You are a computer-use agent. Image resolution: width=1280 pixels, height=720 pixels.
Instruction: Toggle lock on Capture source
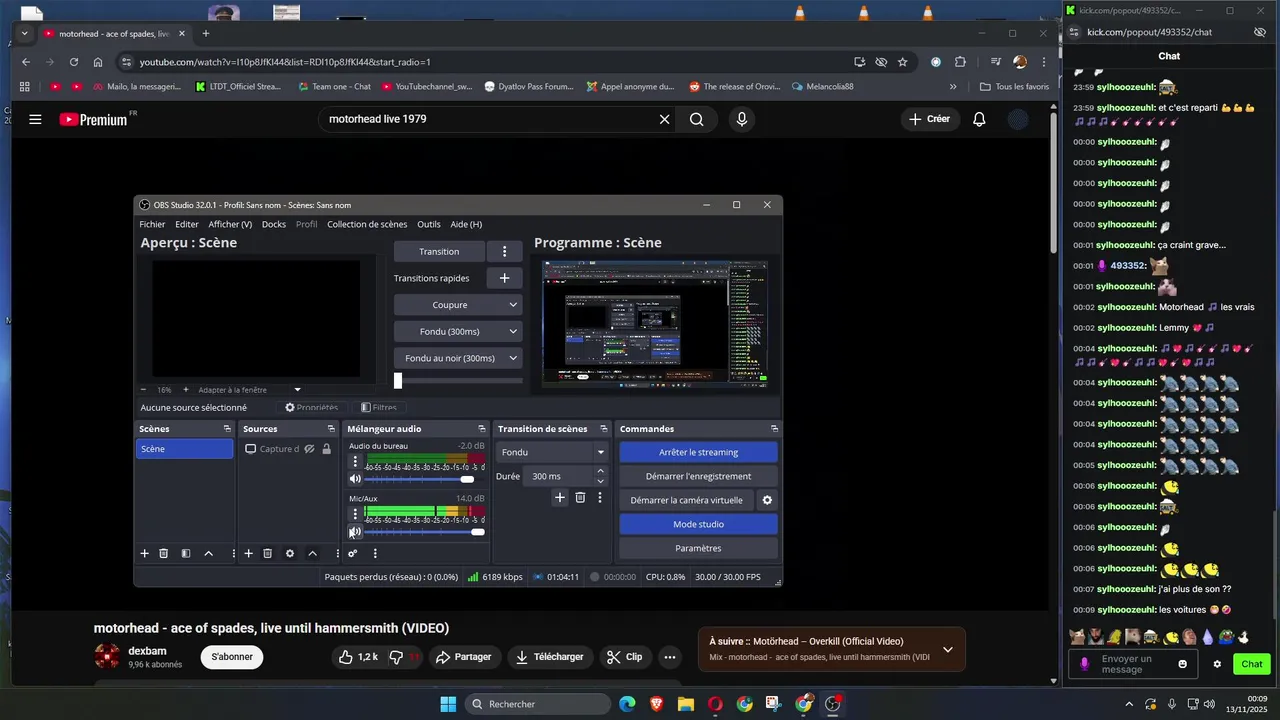point(326,449)
